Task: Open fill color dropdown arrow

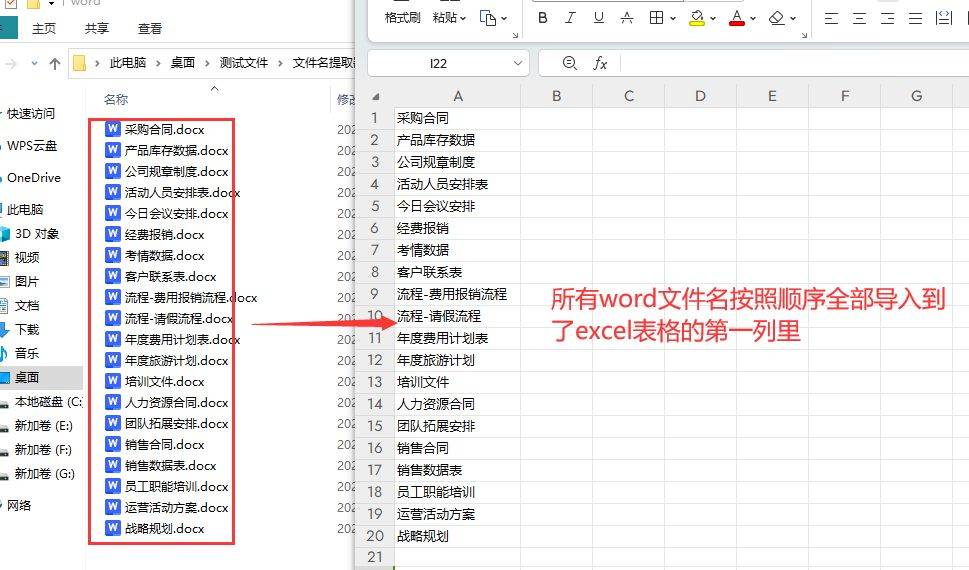Action: click(713, 19)
